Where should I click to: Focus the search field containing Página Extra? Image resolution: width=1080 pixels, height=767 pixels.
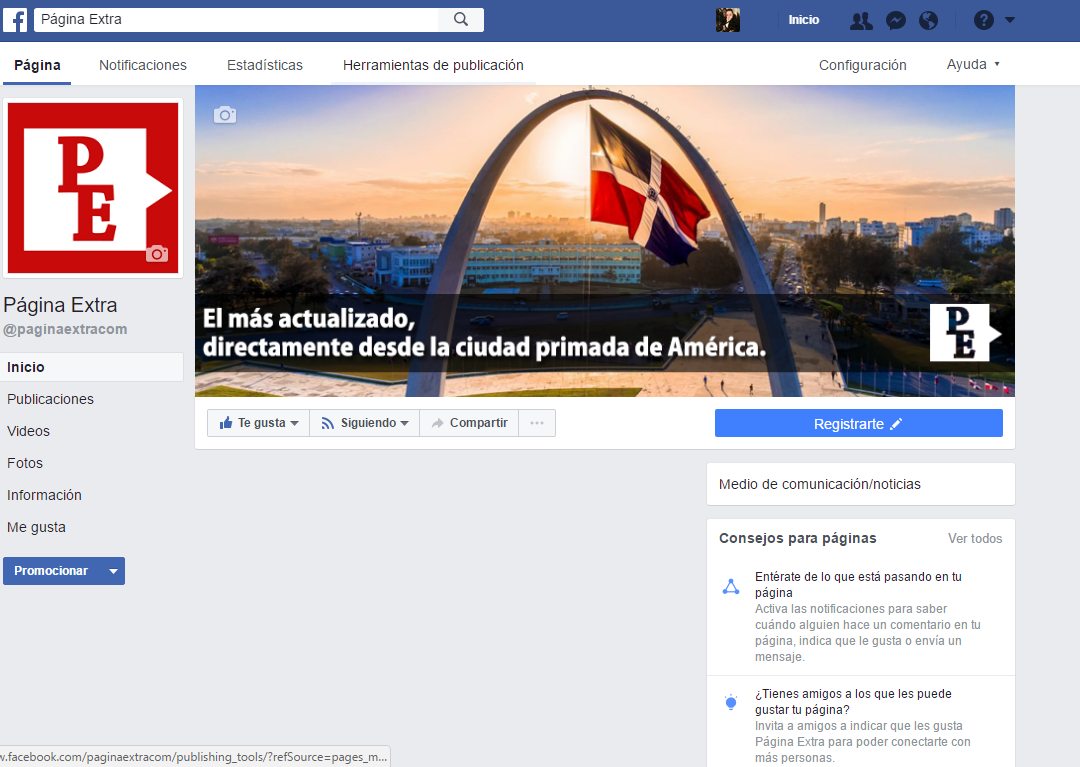[237, 19]
